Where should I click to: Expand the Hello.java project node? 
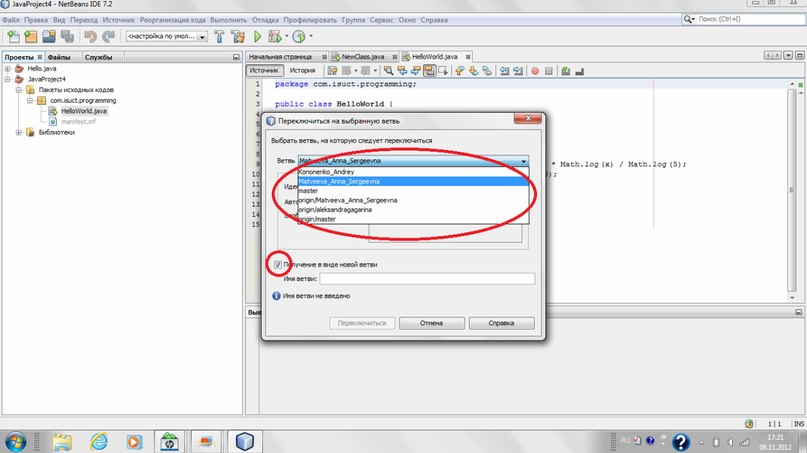(8, 68)
